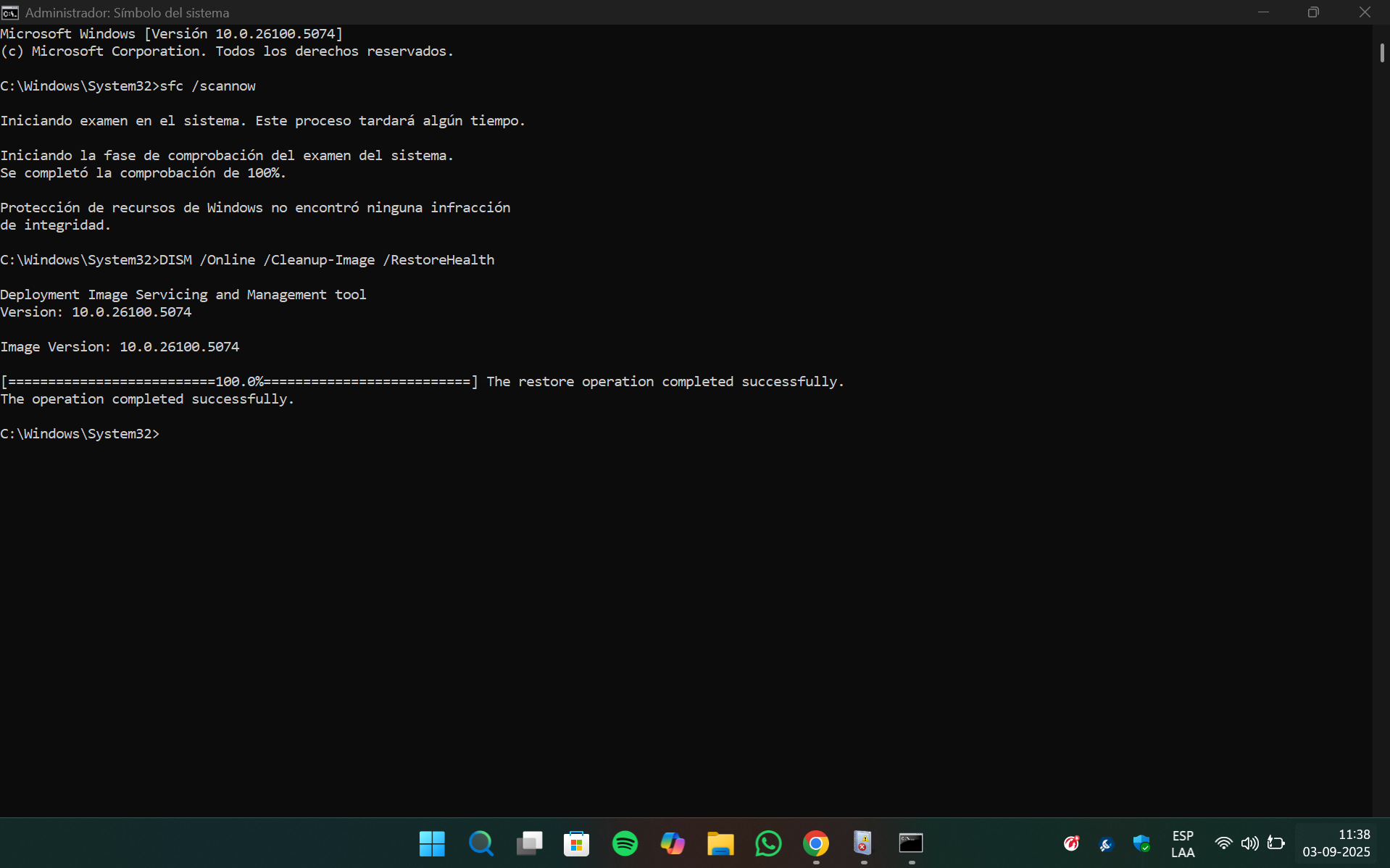
Task: Open the Windows Start menu
Action: point(432,843)
